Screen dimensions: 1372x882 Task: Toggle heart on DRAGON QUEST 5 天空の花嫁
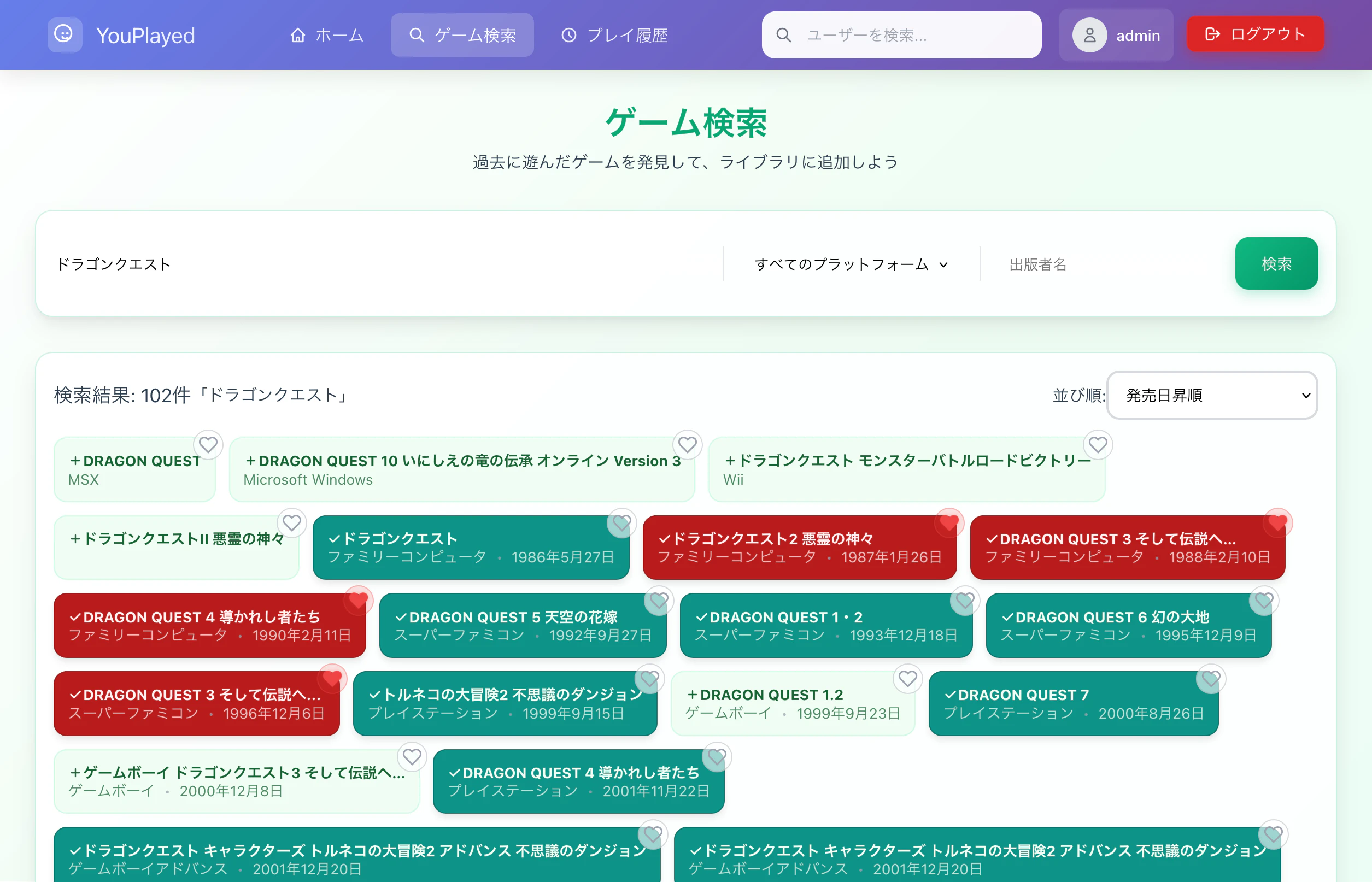(x=658, y=600)
